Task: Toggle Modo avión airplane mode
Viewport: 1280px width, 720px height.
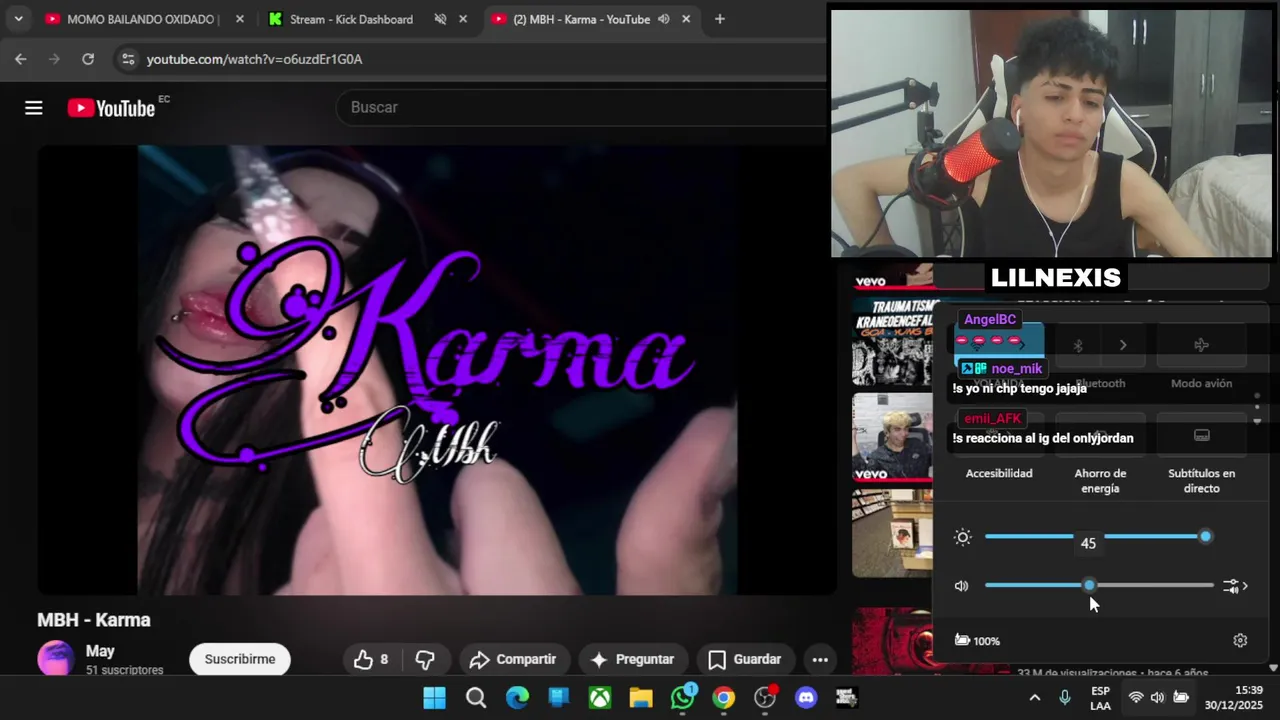Action: tap(1201, 345)
